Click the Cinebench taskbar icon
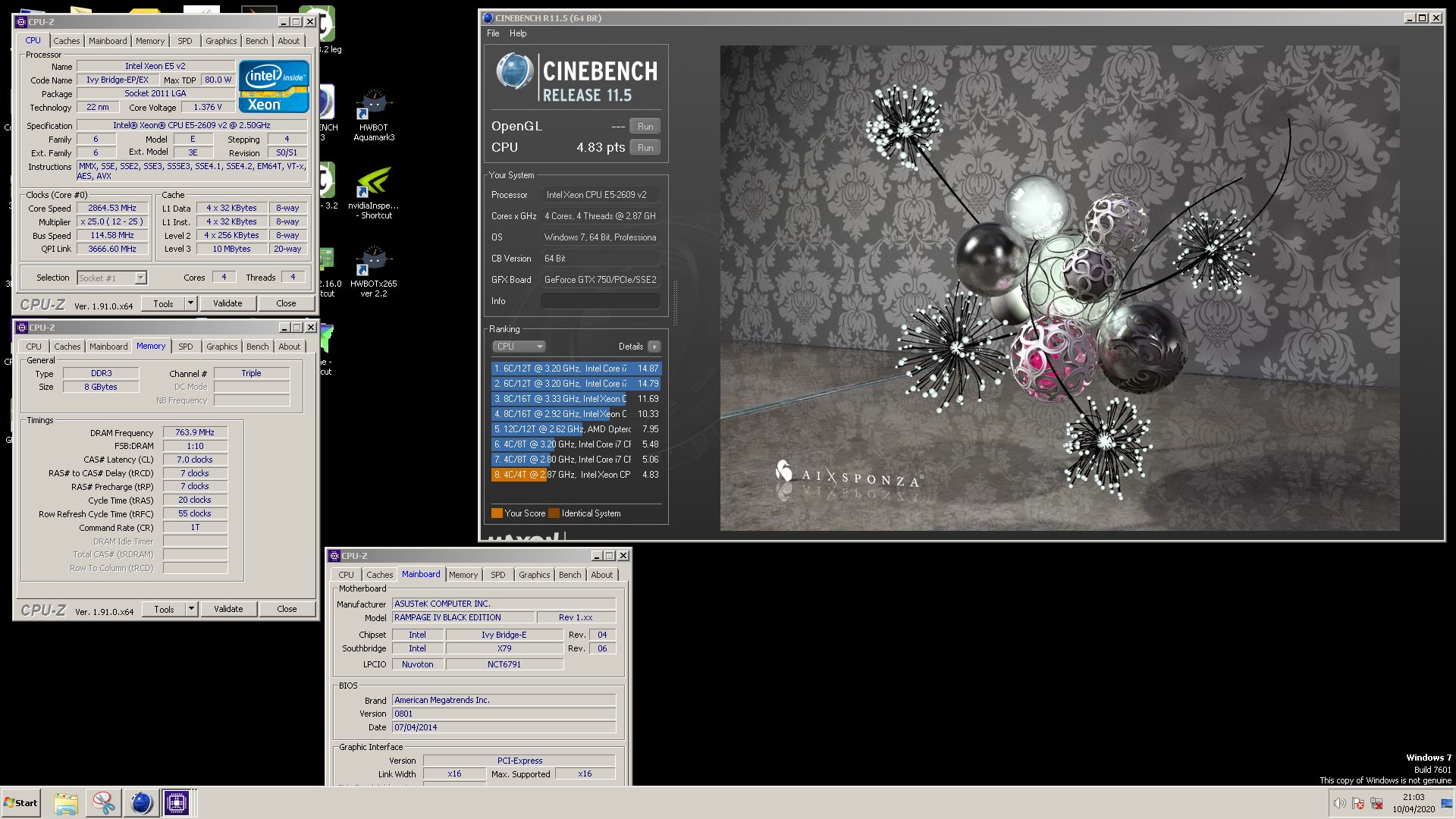1456x819 pixels. [140, 803]
